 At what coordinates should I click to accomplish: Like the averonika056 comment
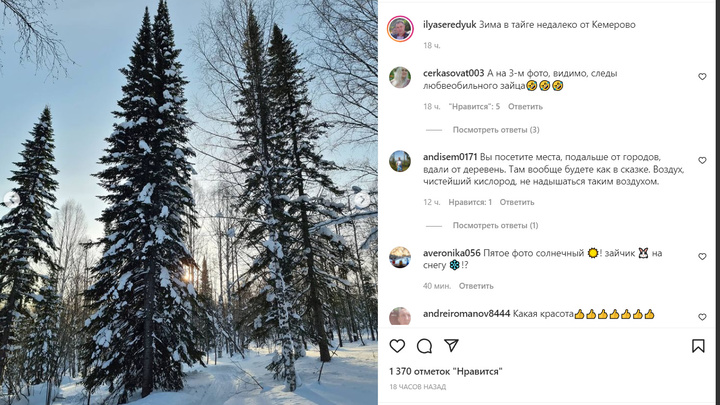click(702, 257)
